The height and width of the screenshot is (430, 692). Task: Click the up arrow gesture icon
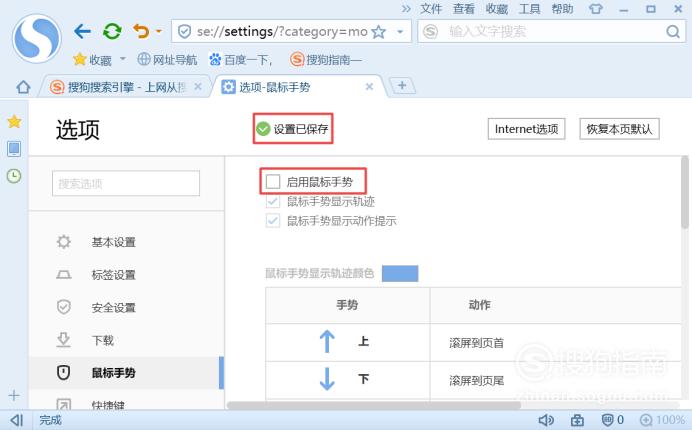pyautogui.click(x=327, y=341)
